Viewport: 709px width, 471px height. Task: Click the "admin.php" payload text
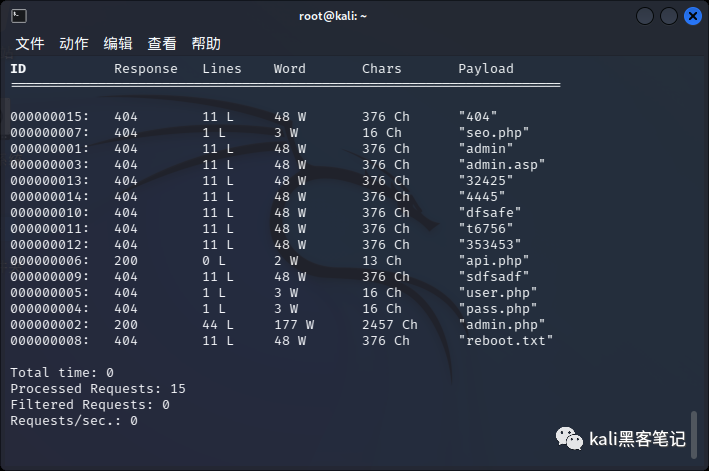[x=502, y=325]
